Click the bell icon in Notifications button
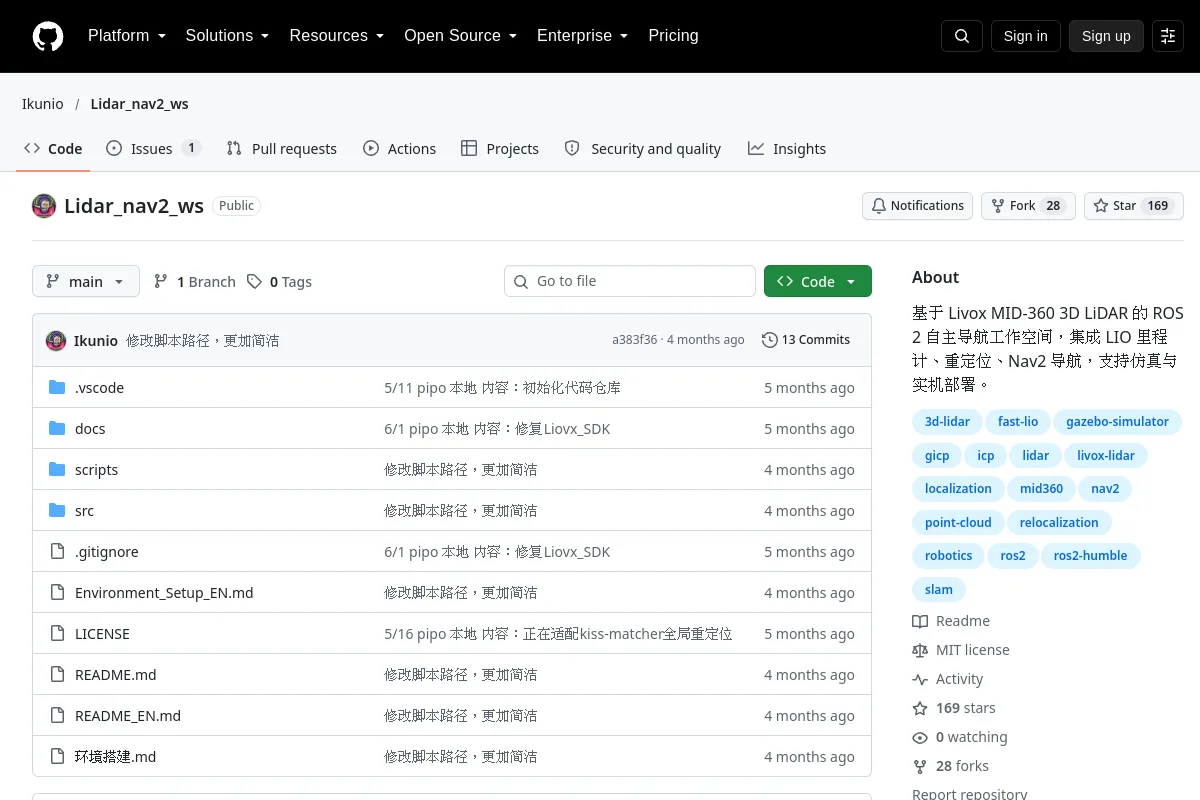 tap(879, 206)
